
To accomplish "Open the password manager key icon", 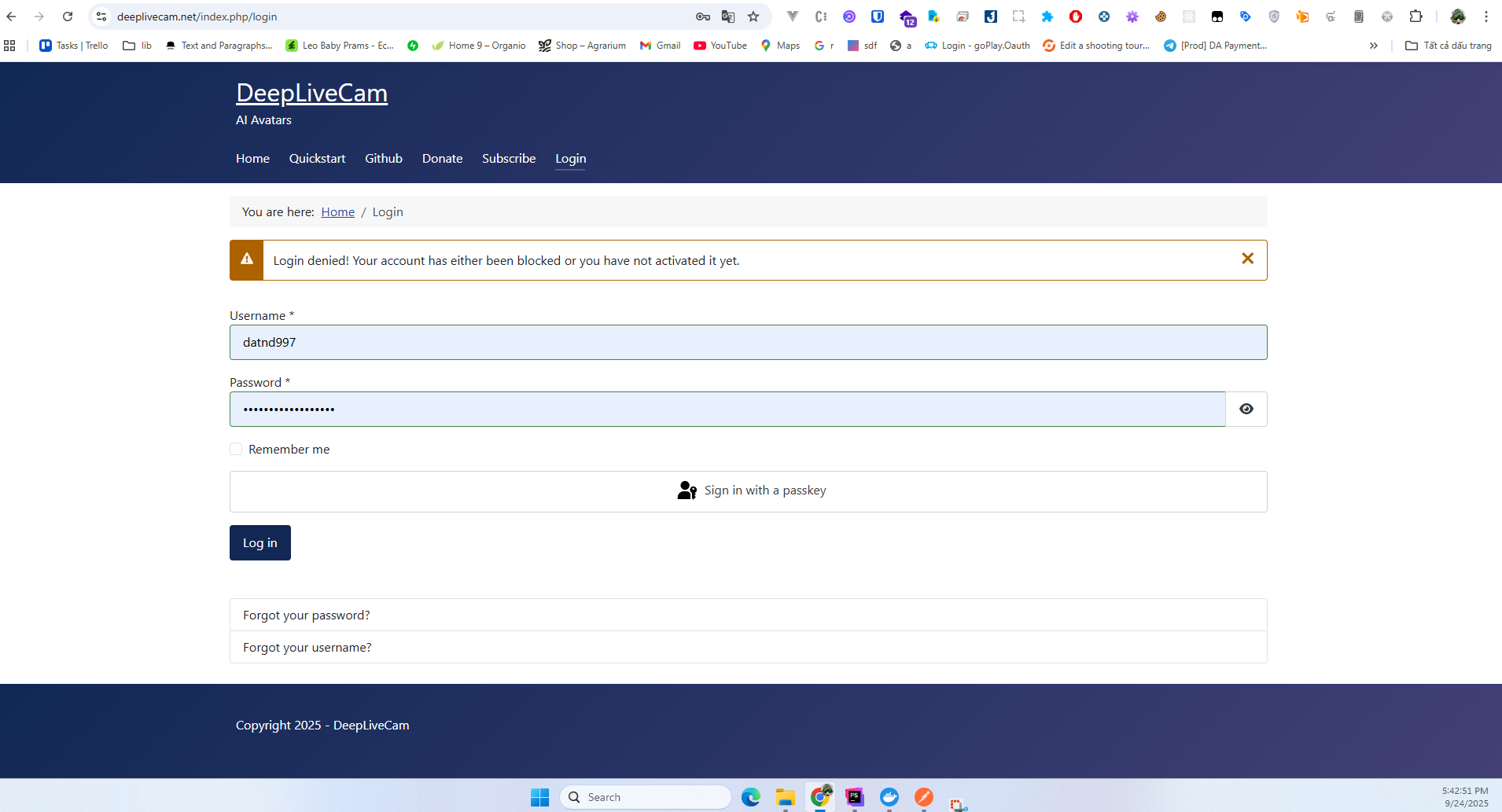I will 703,17.
